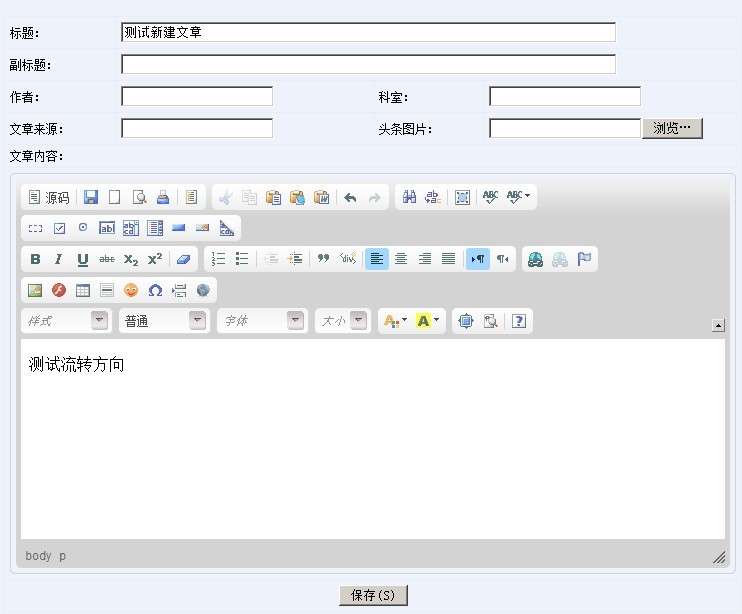The height and width of the screenshot is (614, 742).
Task: Insert an image using the Image icon
Action: pos(35,290)
